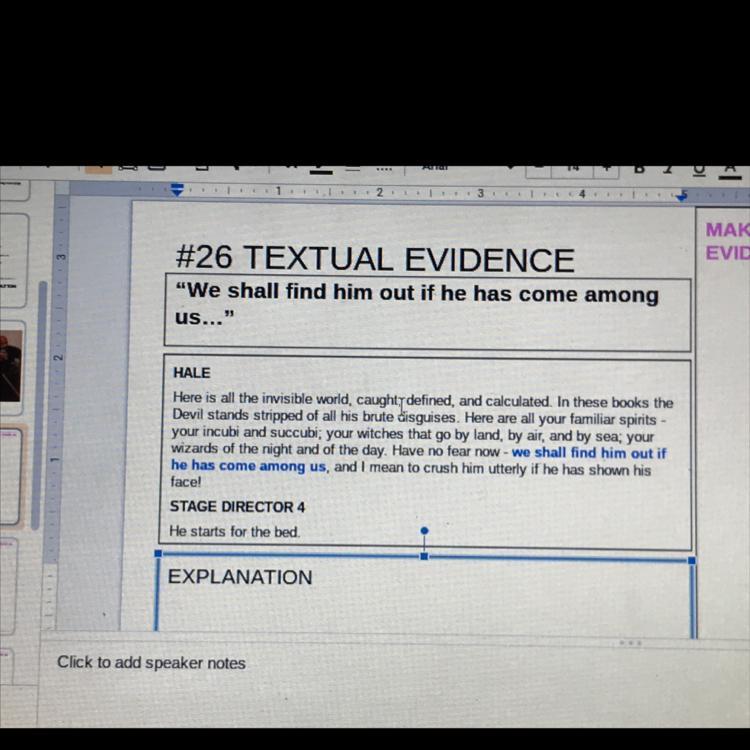Toggle Italic formatting in the toolbar

[x=669, y=169]
